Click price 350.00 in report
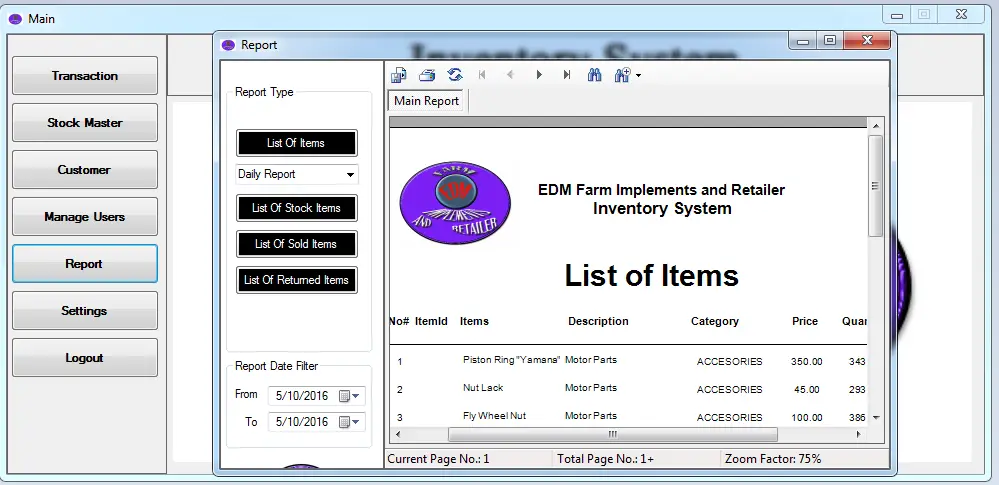This screenshot has height=485, width=999. click(x=807, y=361)
